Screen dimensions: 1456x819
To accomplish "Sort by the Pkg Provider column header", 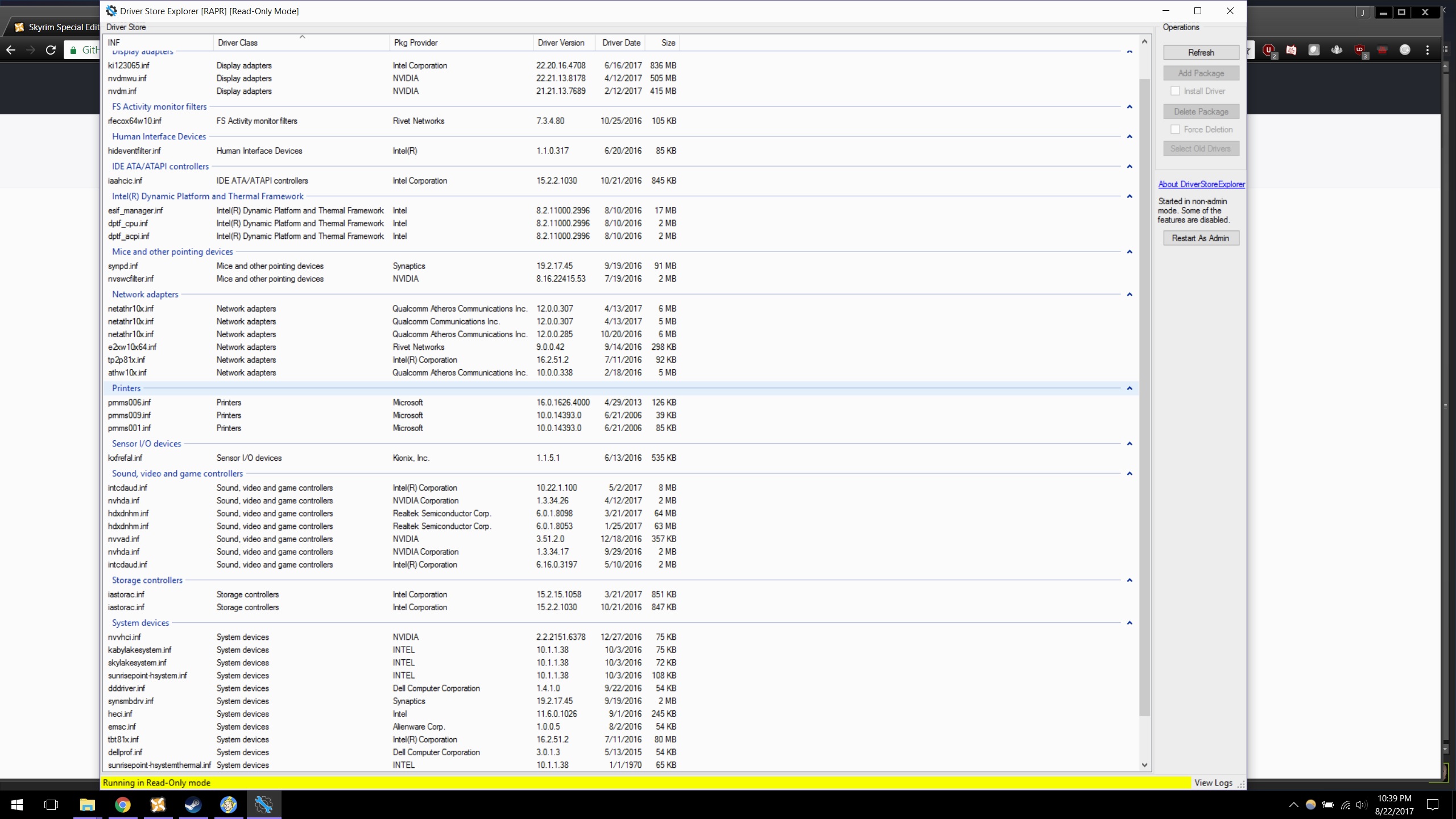I will click(462, 43).
